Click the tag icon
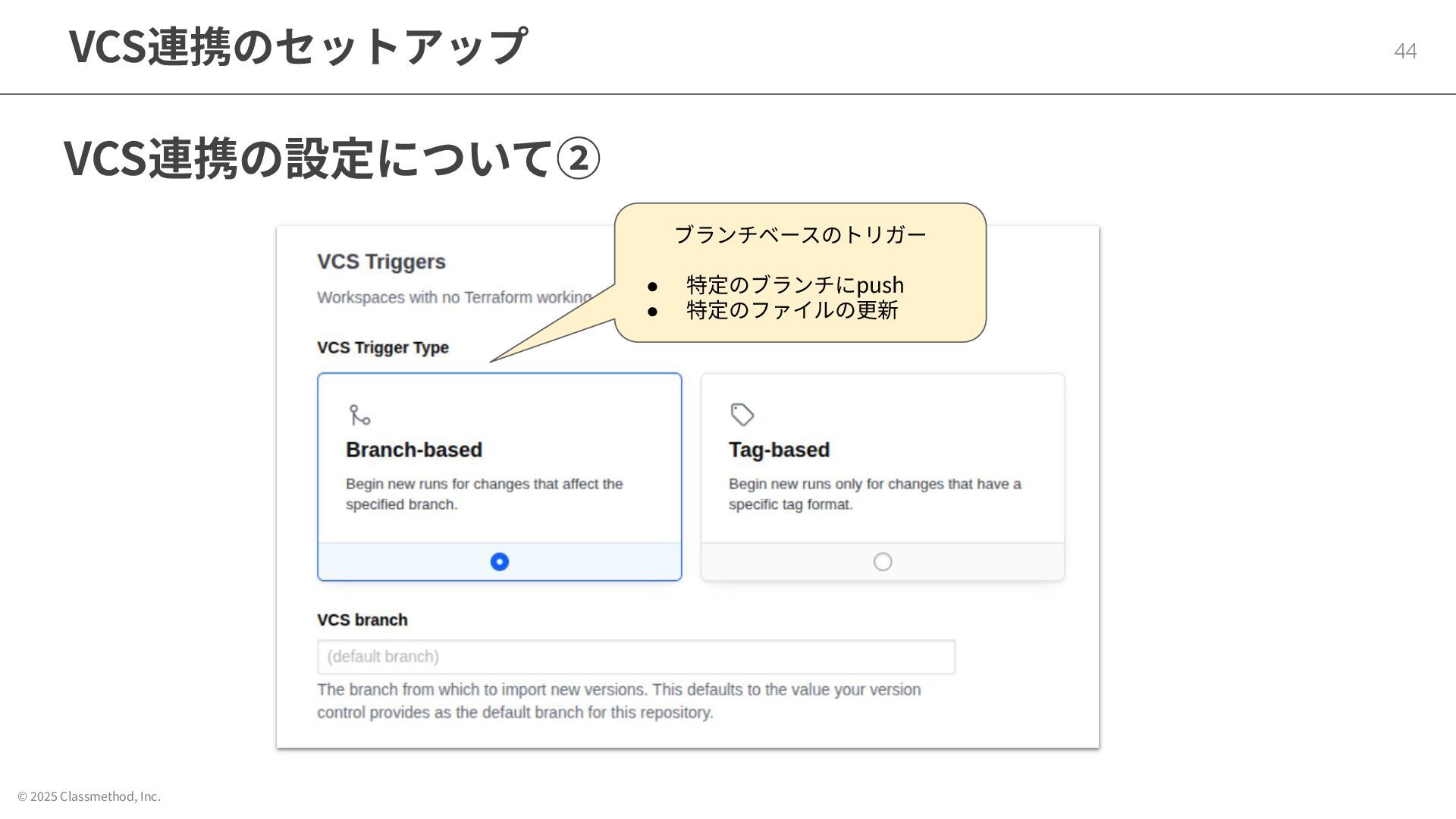 [x=742, y=415]
